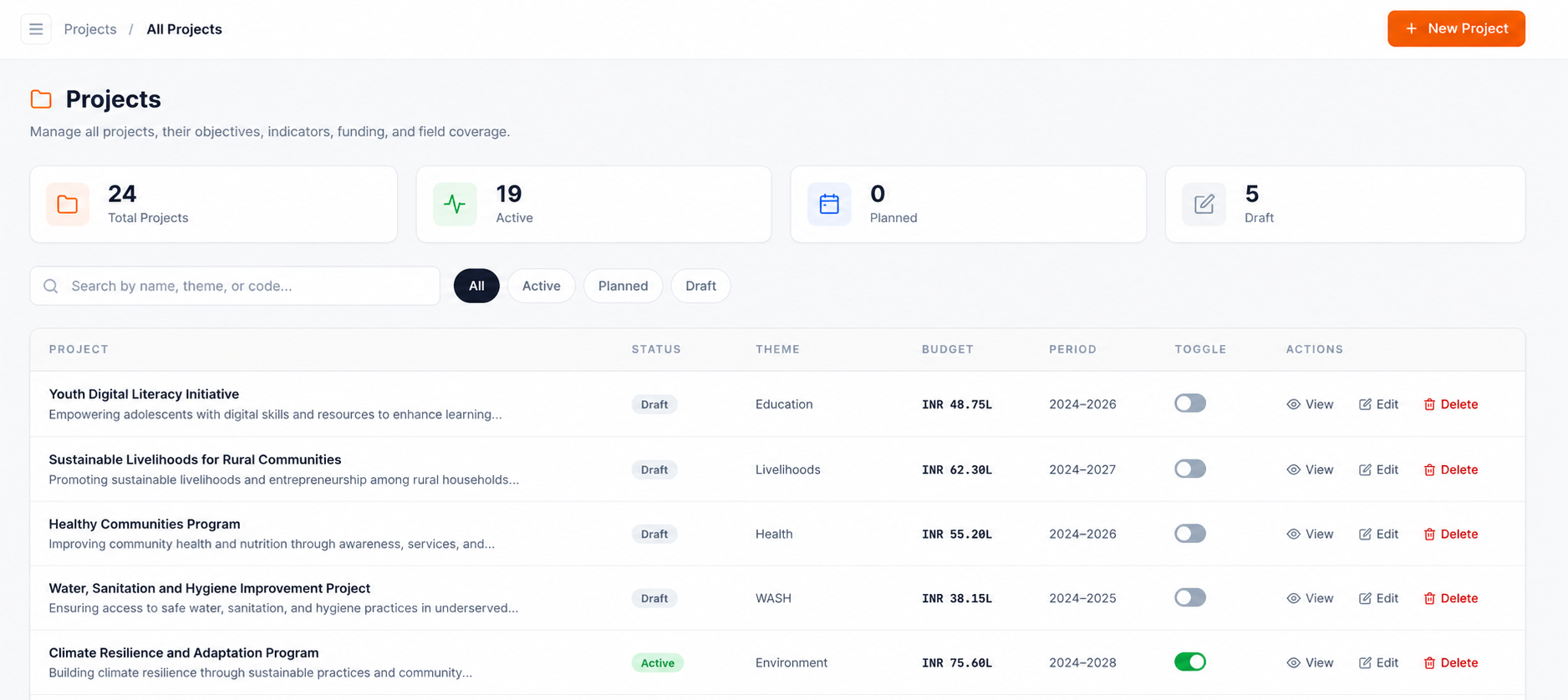Filter projects by Planned status

(x=623, y=286)
